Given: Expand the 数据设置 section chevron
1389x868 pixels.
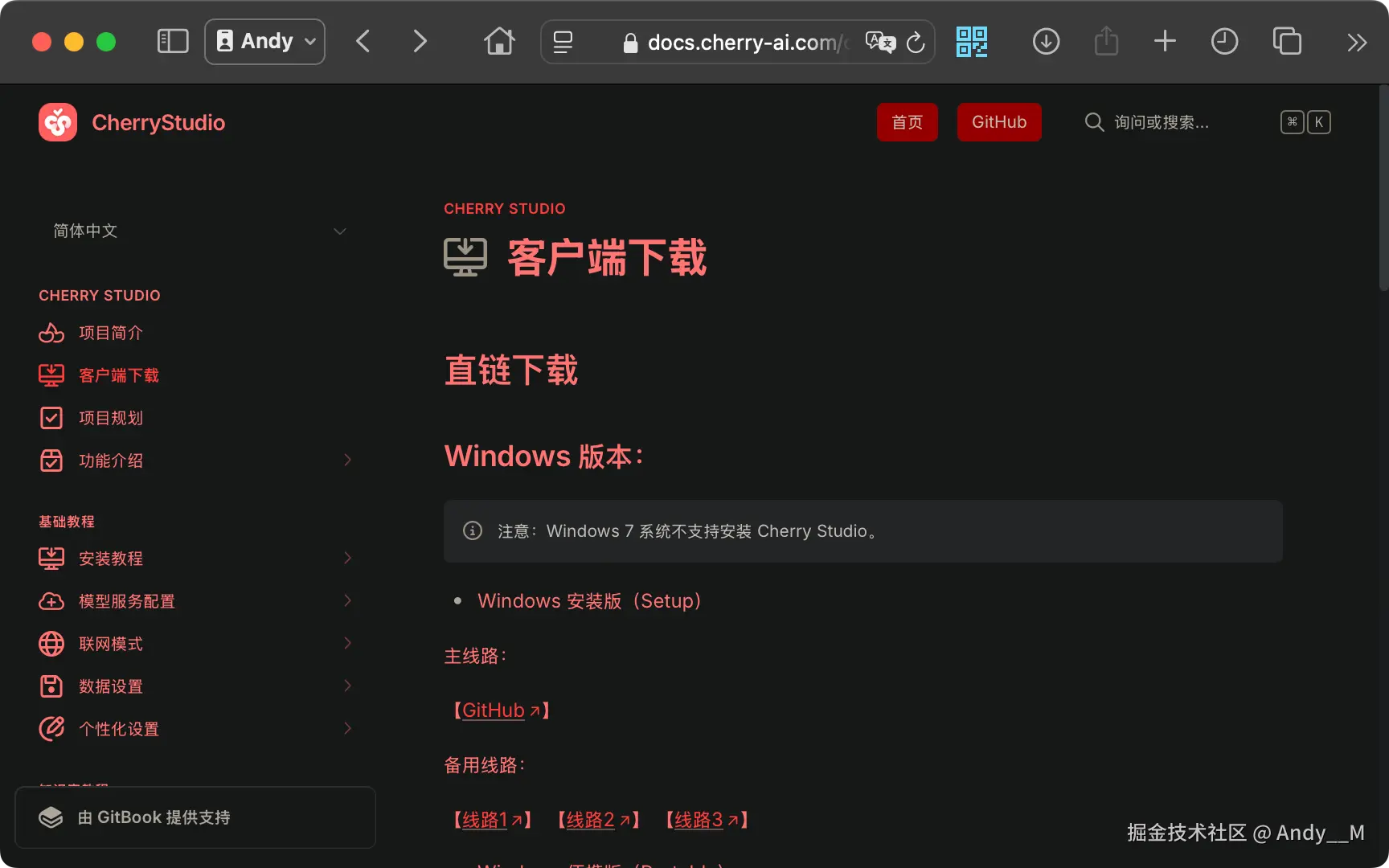Looking at the screenshot, I should pyautogui.click(x=347, y=686).
